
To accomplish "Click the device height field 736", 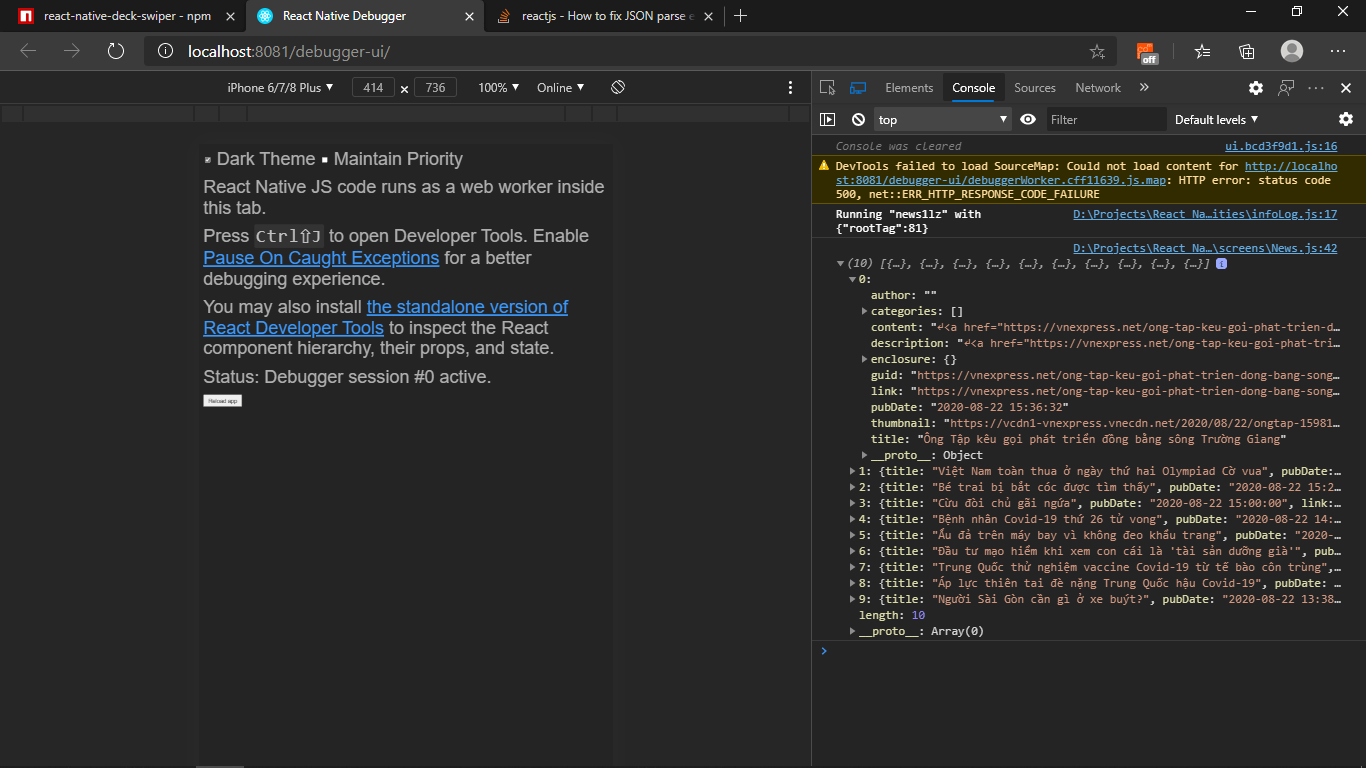I will 435,88.
